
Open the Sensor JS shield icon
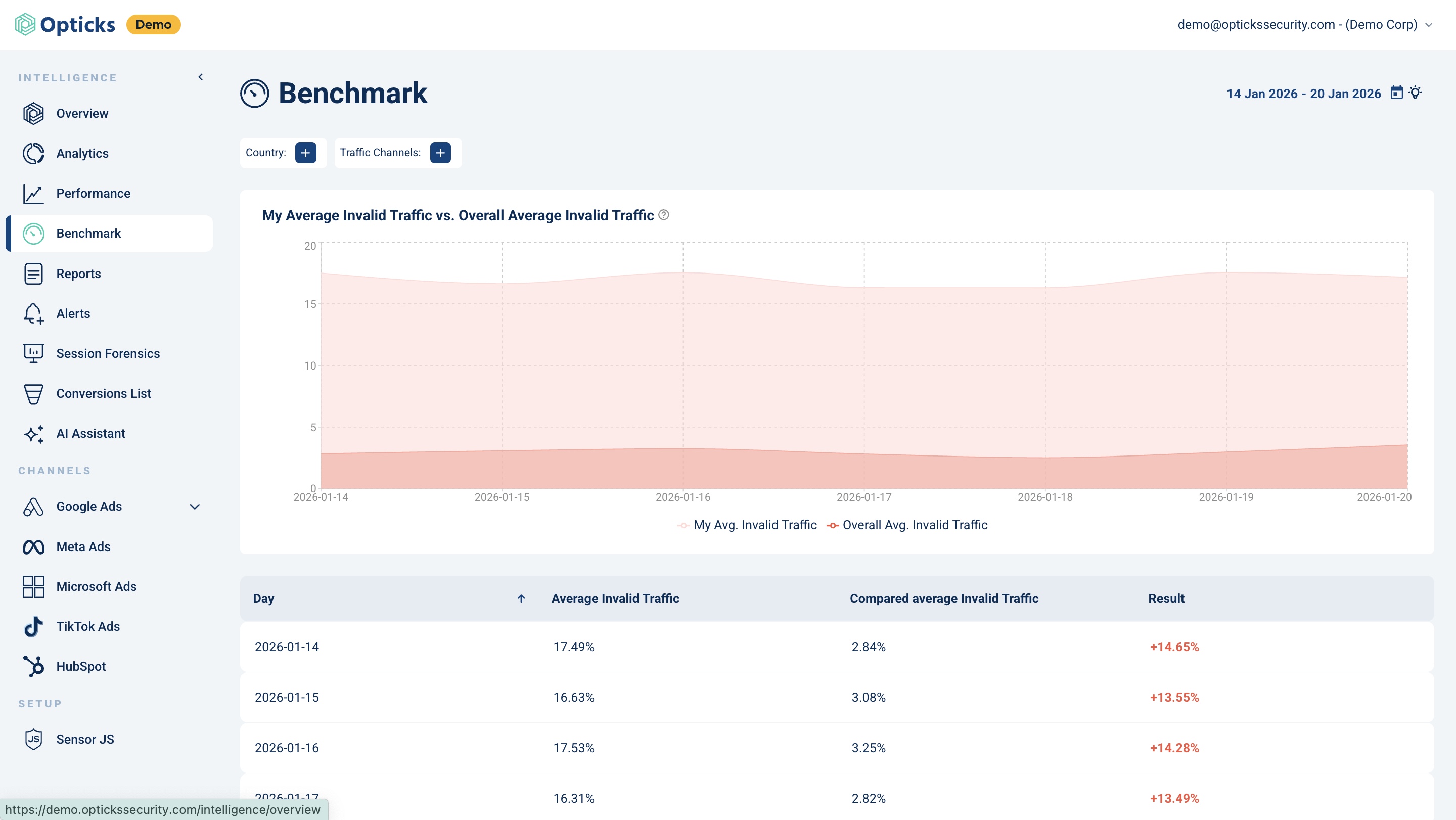tap(33, 739)
